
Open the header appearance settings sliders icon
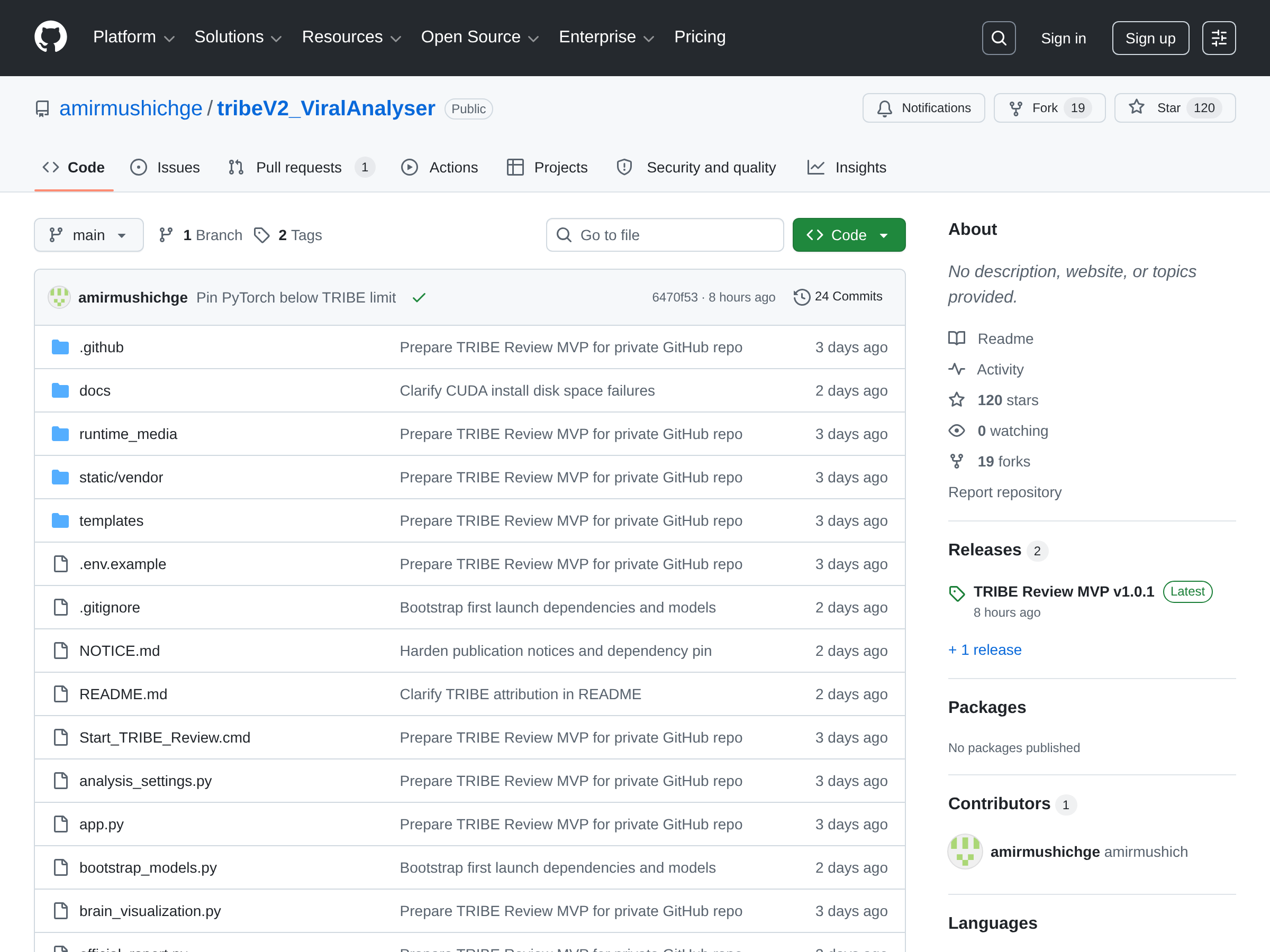tap(1218, 38)
